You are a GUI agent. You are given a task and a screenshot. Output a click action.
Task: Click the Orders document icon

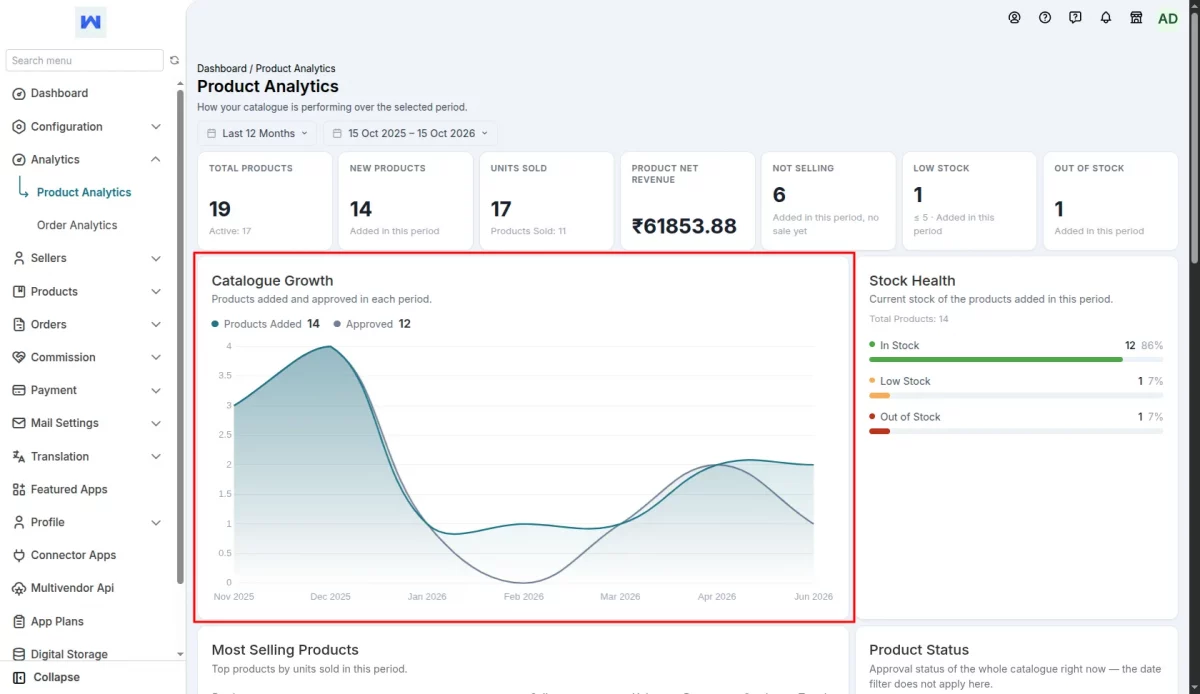coord(19,325)
